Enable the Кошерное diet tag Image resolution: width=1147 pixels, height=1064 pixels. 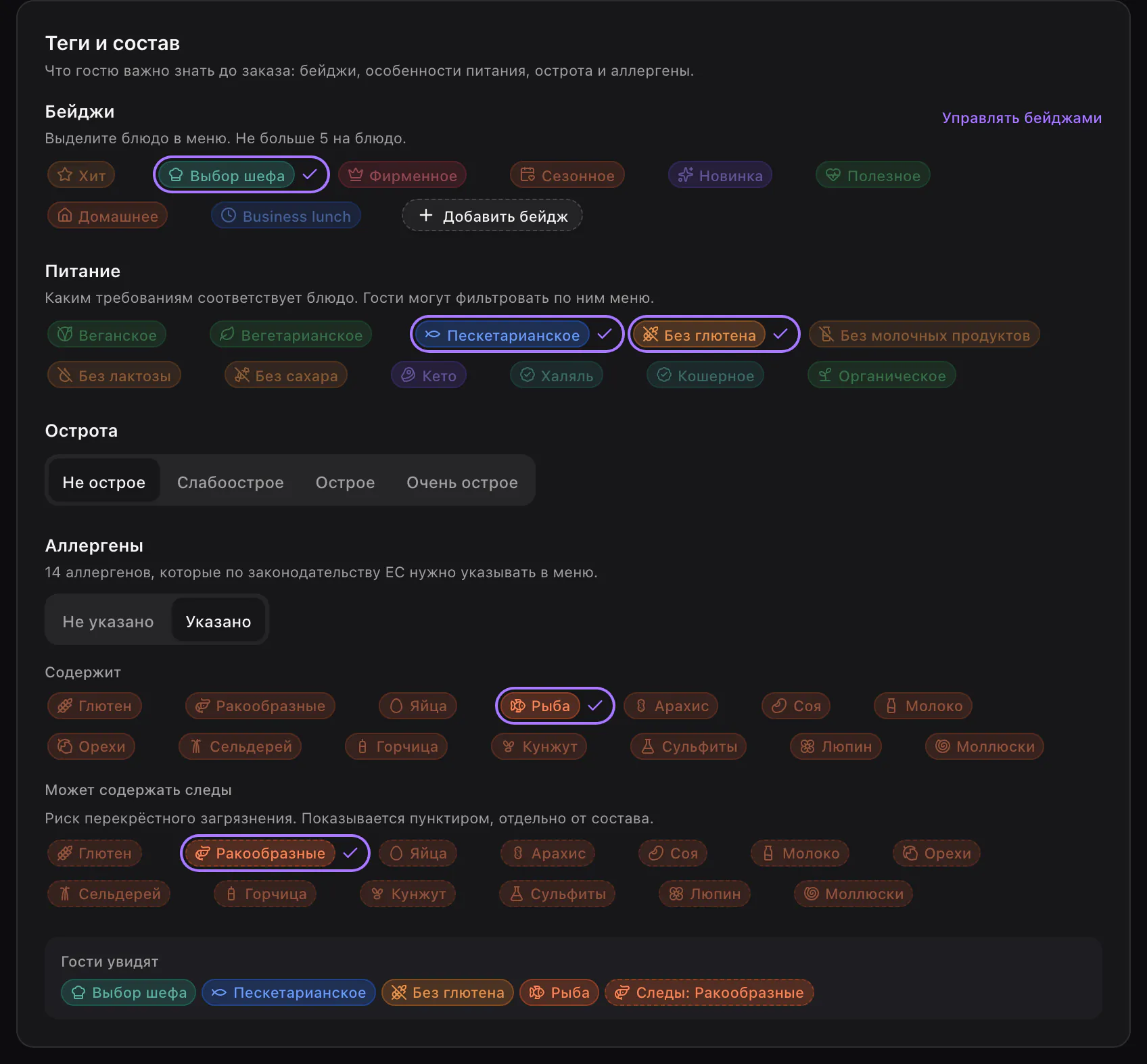coord(705,375)
